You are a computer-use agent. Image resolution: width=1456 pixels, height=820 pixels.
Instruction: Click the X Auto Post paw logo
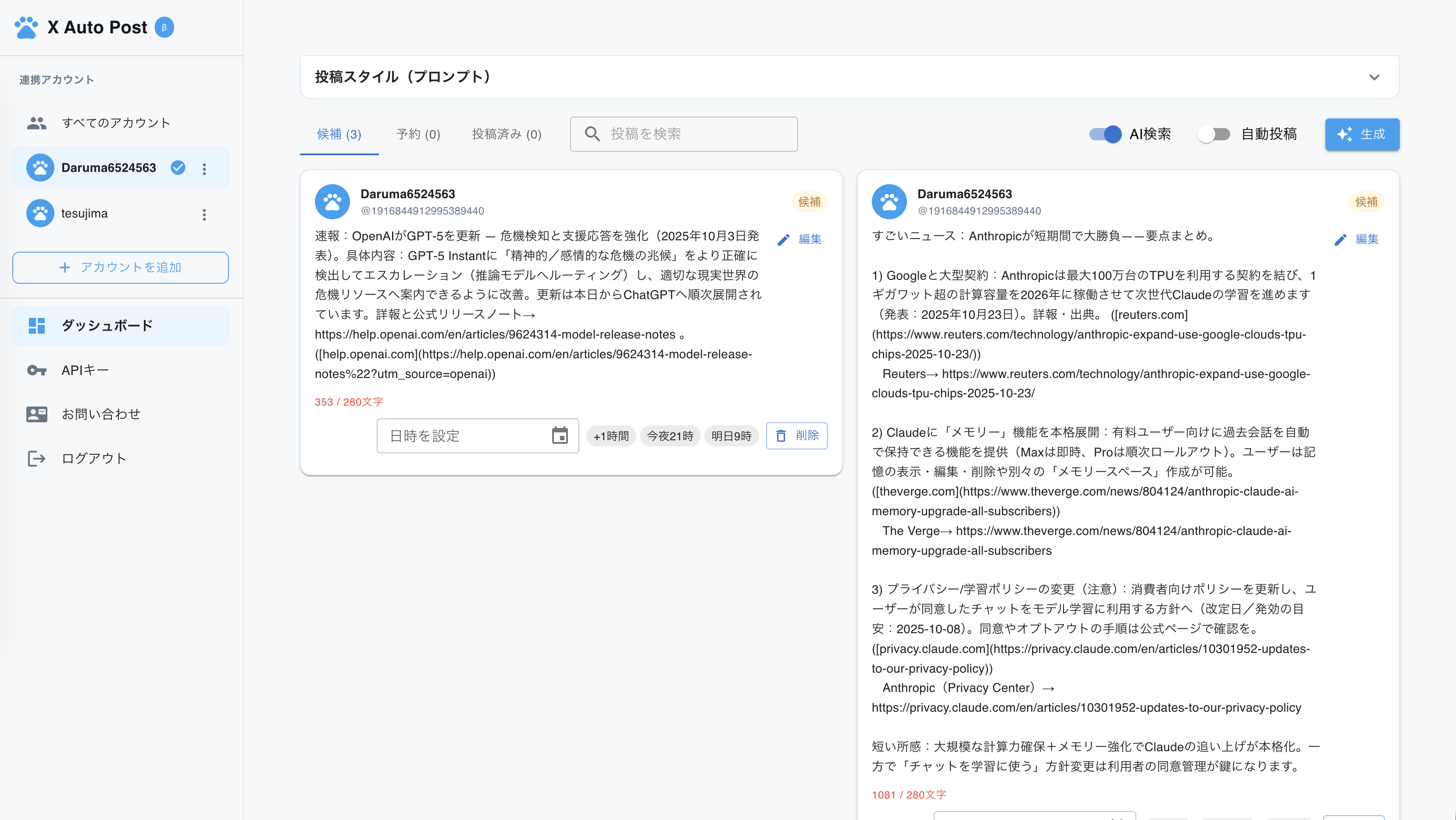(x=26, y=27)
